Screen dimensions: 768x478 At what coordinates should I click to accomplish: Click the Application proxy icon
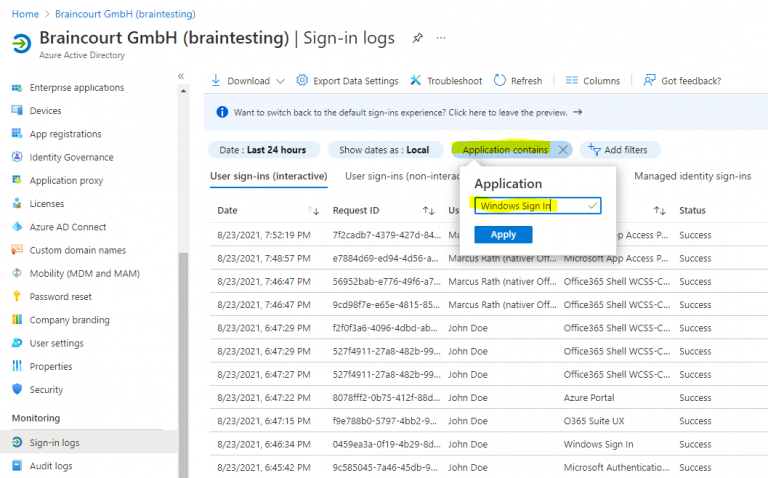(x=17, y=180)
